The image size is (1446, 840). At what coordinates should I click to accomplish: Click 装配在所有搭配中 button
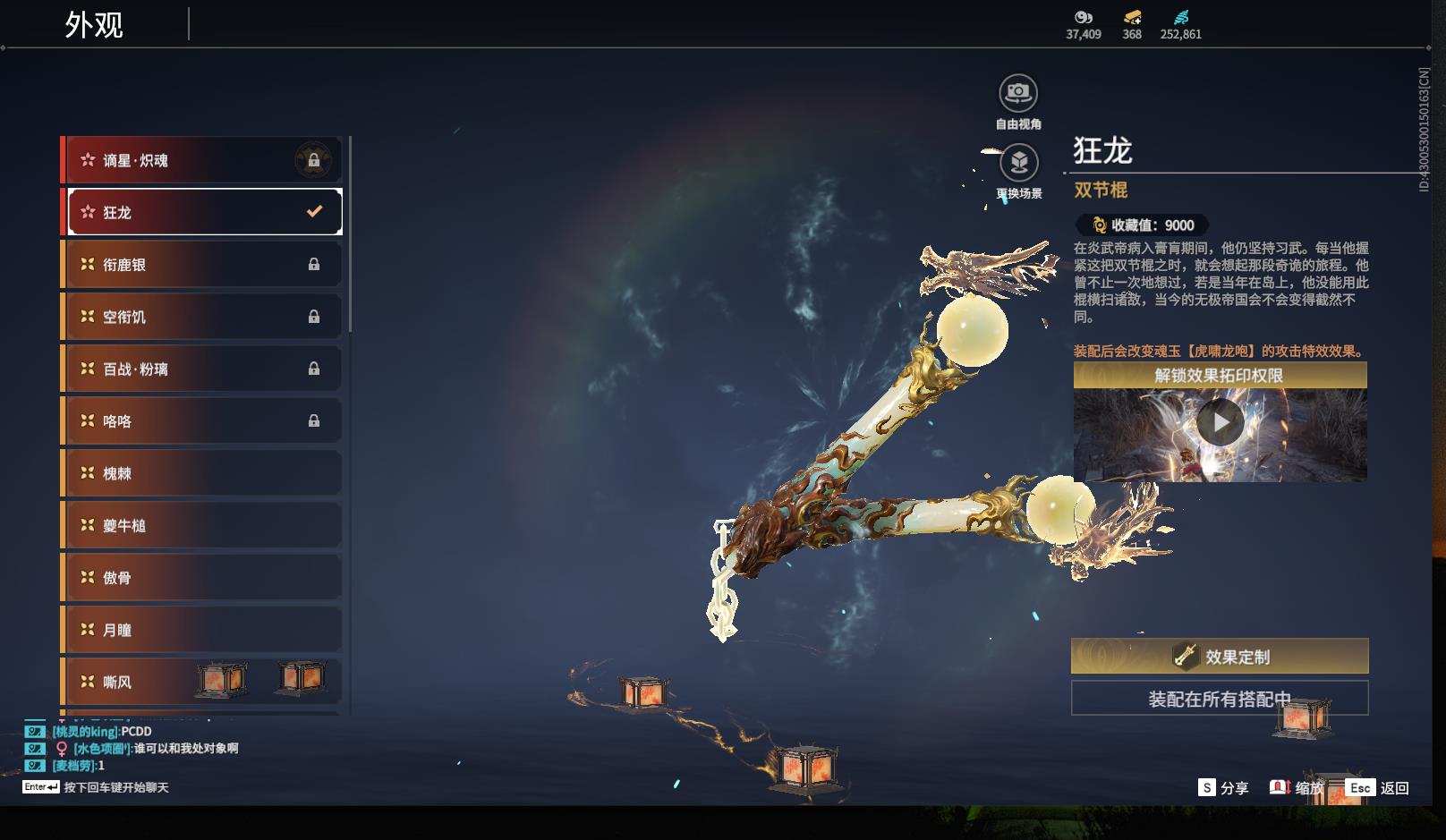(1220, 699)
